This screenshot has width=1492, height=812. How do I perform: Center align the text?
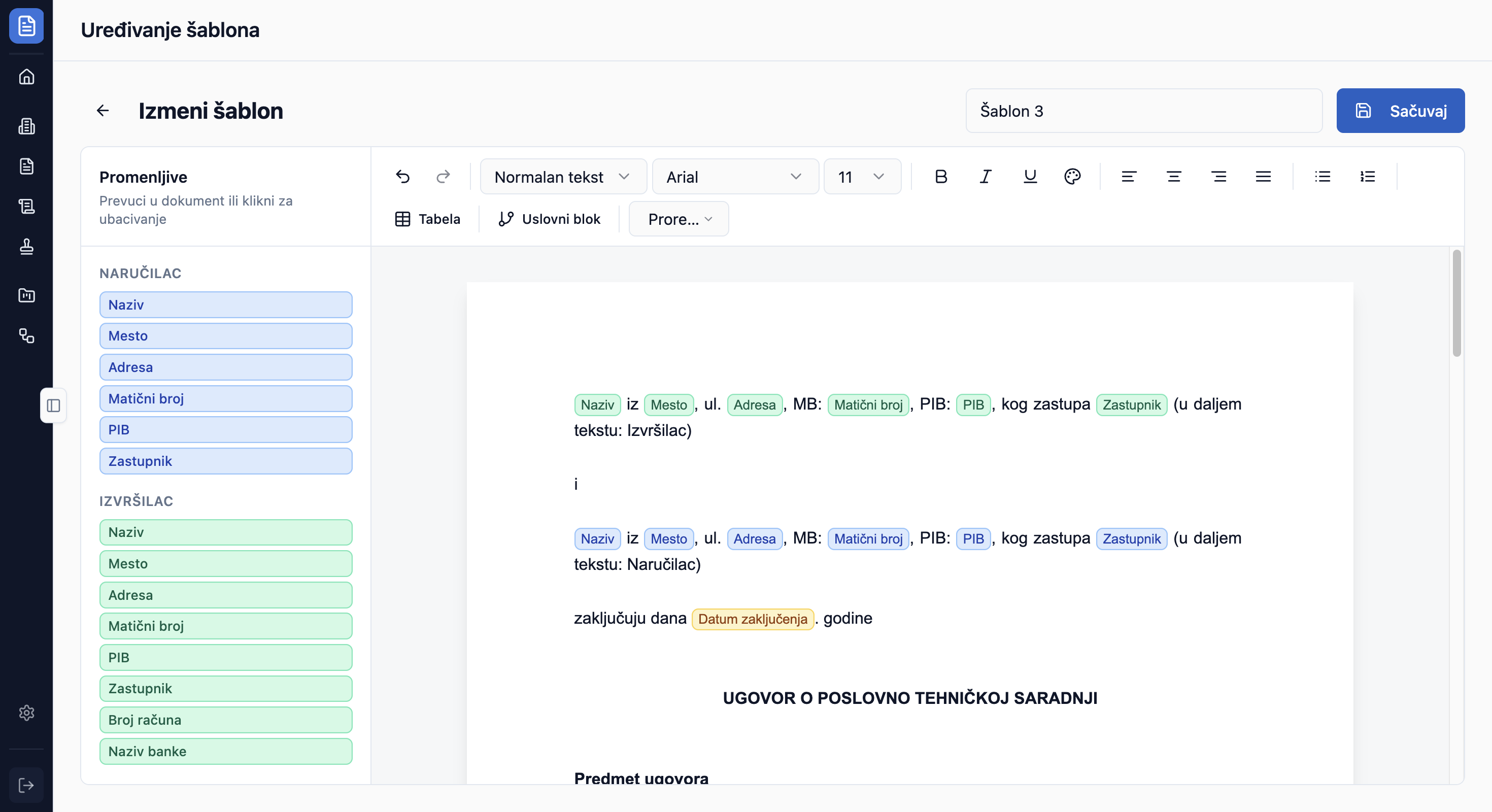1173,177
